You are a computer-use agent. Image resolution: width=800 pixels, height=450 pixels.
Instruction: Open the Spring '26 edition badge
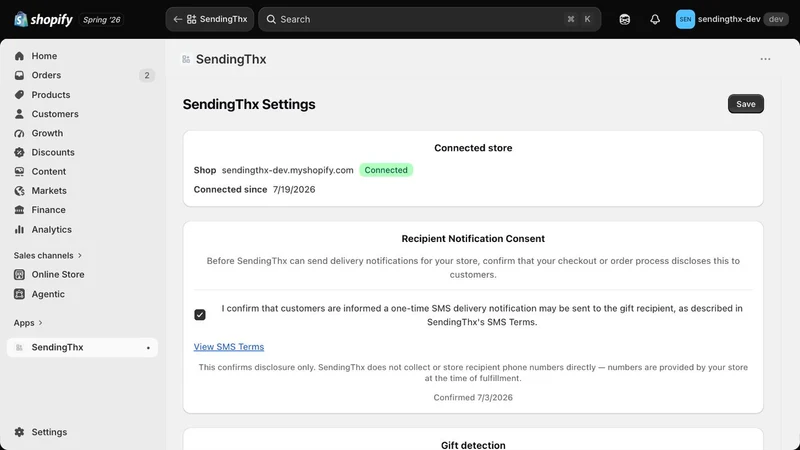click(102, 20)
